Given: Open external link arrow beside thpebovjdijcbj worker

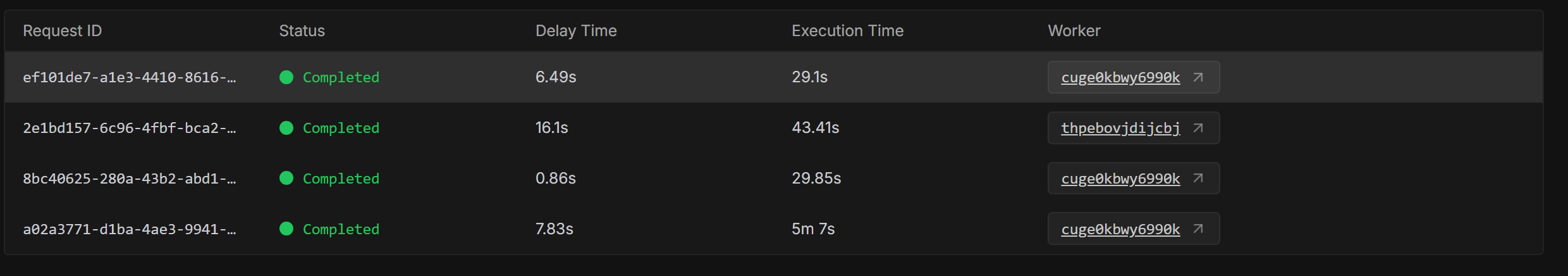Looking at the screenshot, I should pos(1197,128).
